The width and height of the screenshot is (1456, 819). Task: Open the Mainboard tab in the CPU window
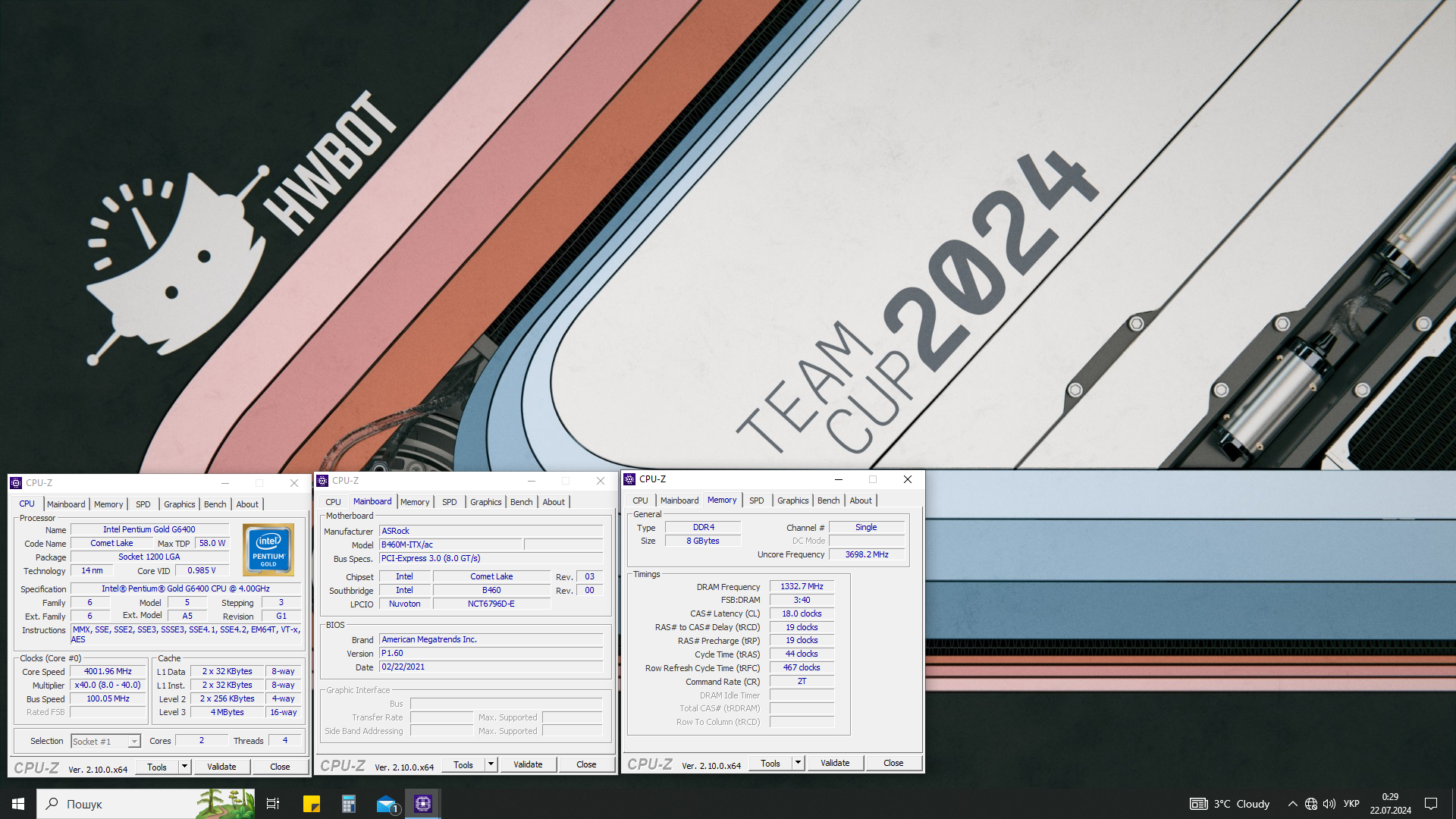pos(66,504)
